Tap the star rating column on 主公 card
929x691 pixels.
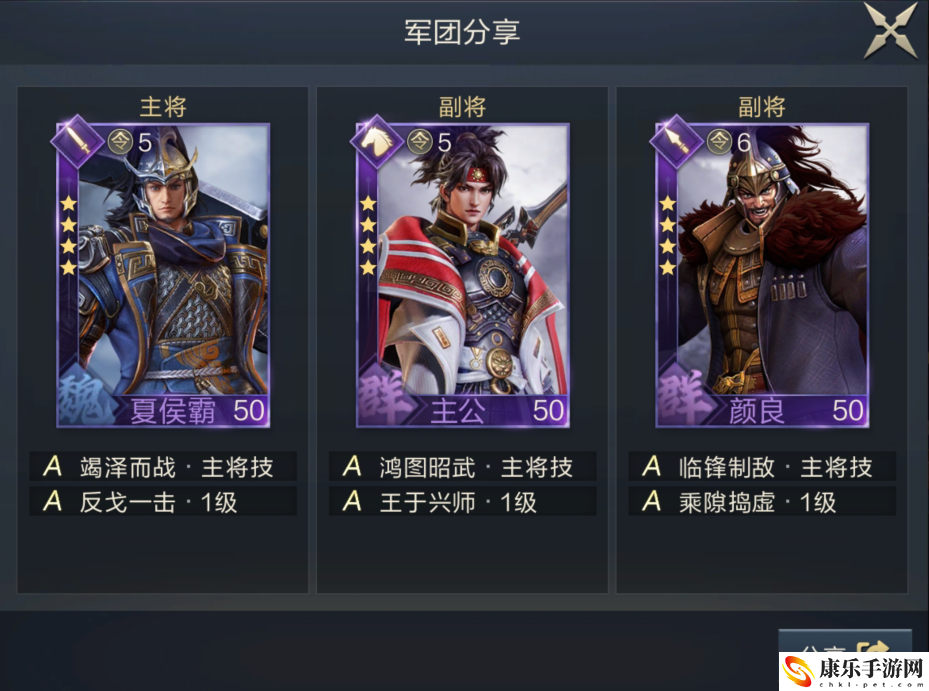[x=368, y=236]
